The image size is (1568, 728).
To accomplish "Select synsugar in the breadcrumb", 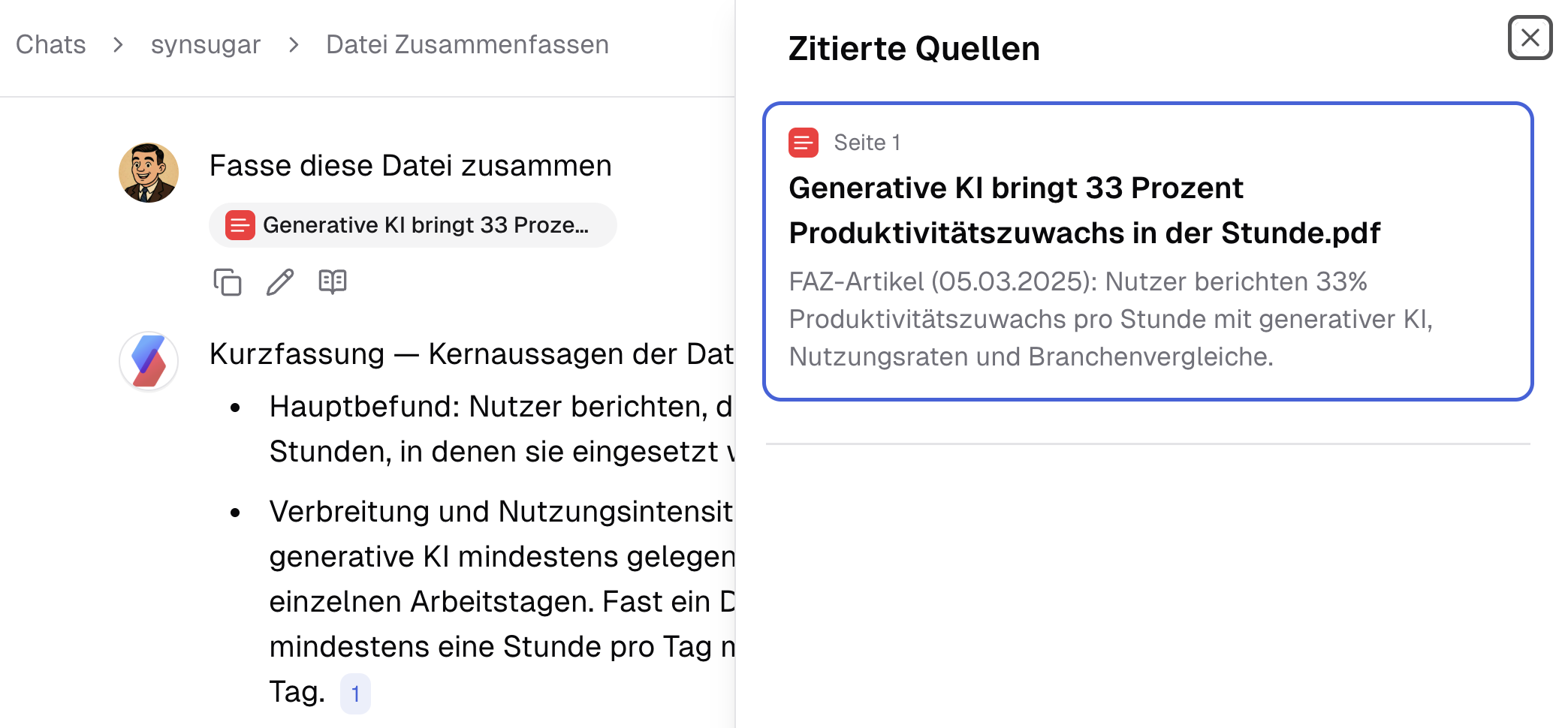I will point(205,44).
